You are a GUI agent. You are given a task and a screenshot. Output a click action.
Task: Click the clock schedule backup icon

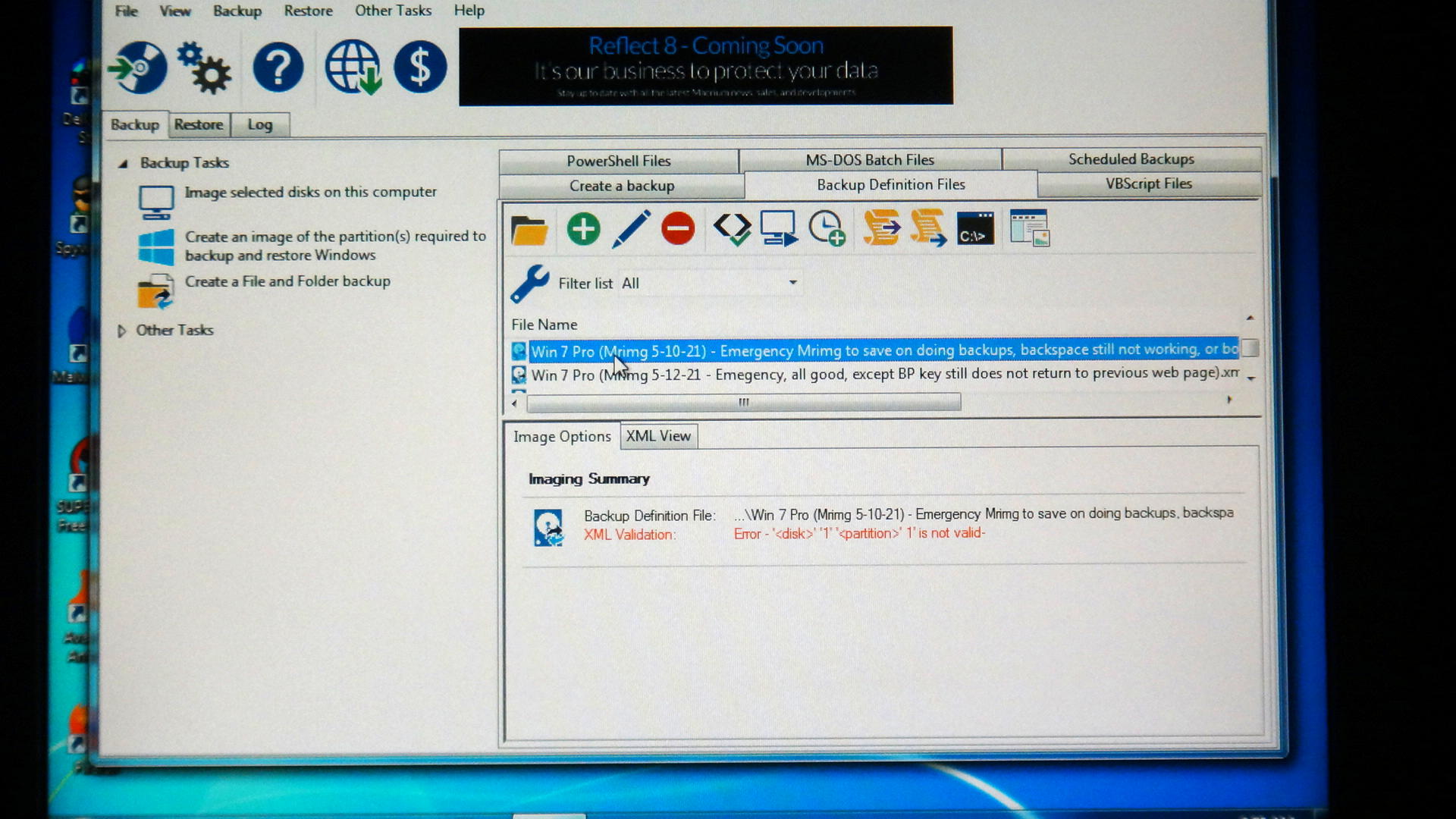coord(827,228)
